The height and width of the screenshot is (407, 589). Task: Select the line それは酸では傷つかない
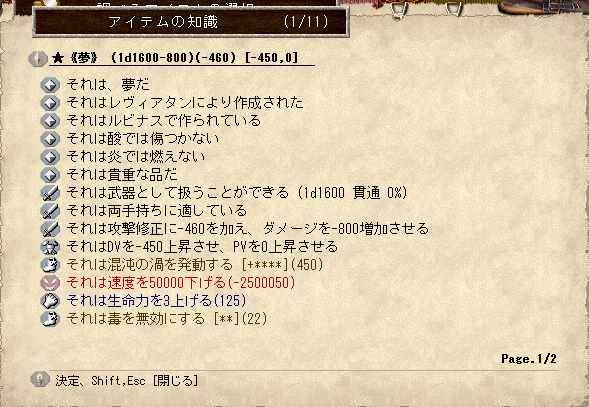pos(143,139)
